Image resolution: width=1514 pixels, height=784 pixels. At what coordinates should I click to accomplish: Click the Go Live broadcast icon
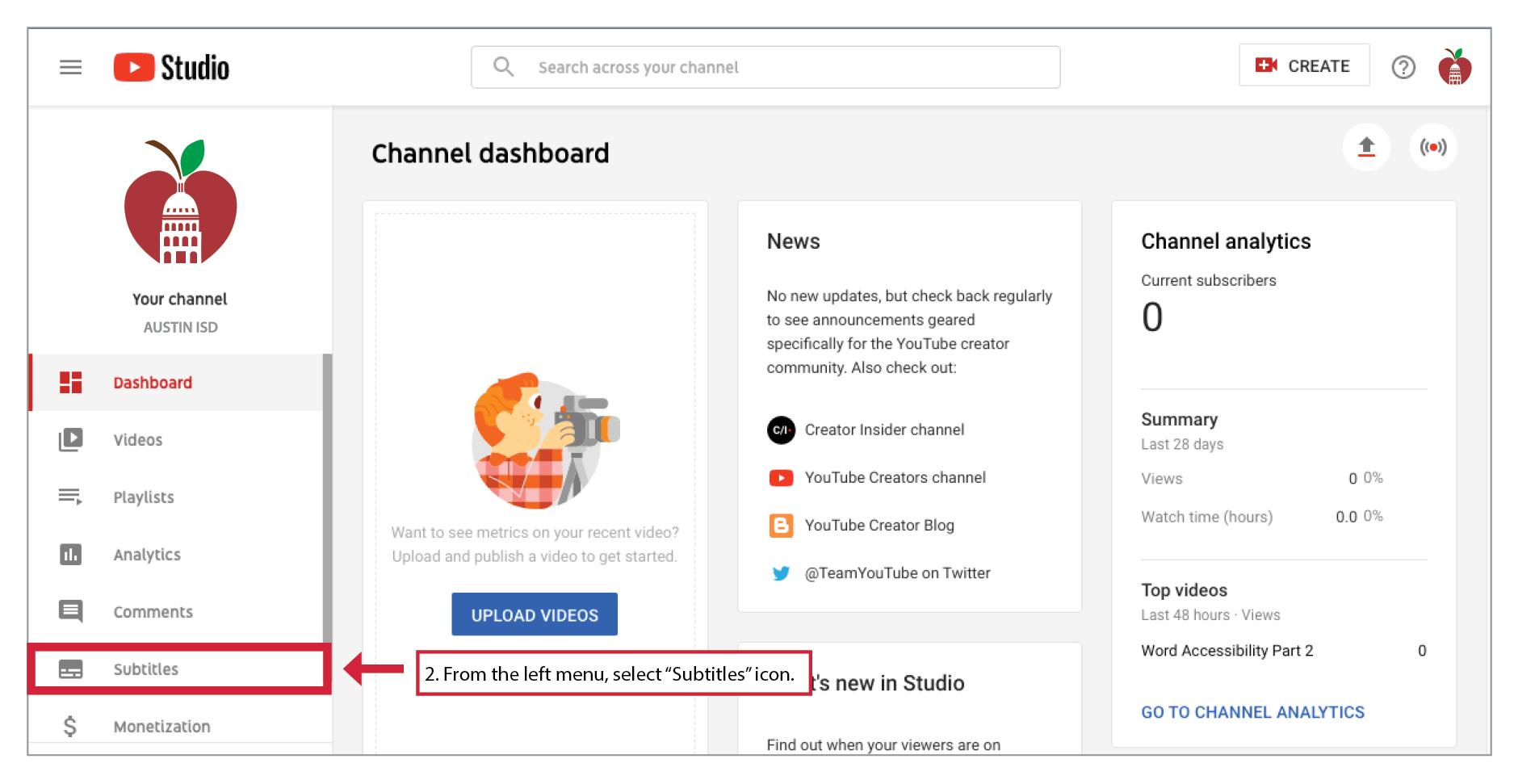[1433, 147]
